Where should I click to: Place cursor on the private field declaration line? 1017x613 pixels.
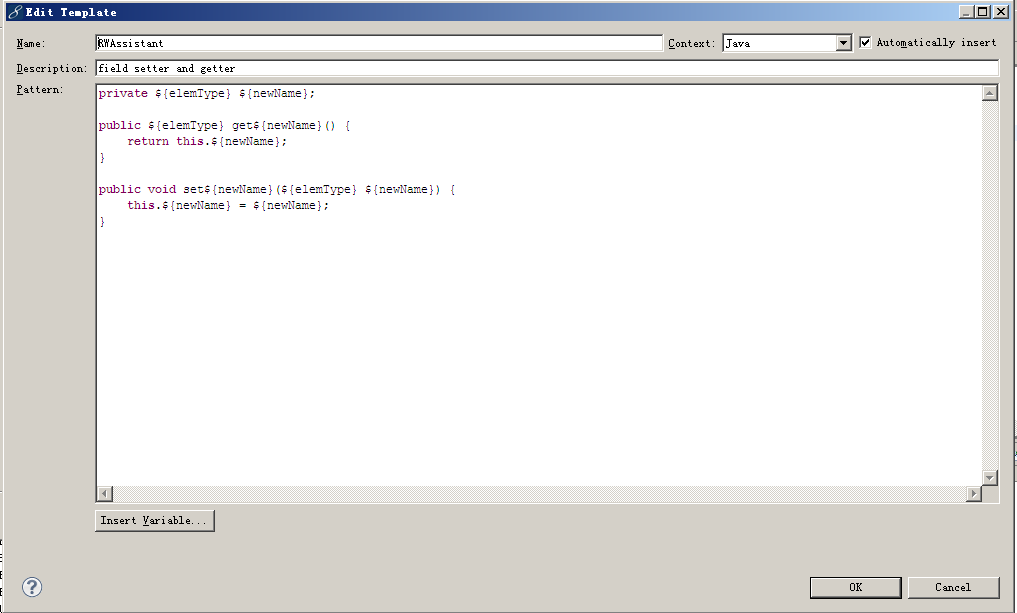207,93
